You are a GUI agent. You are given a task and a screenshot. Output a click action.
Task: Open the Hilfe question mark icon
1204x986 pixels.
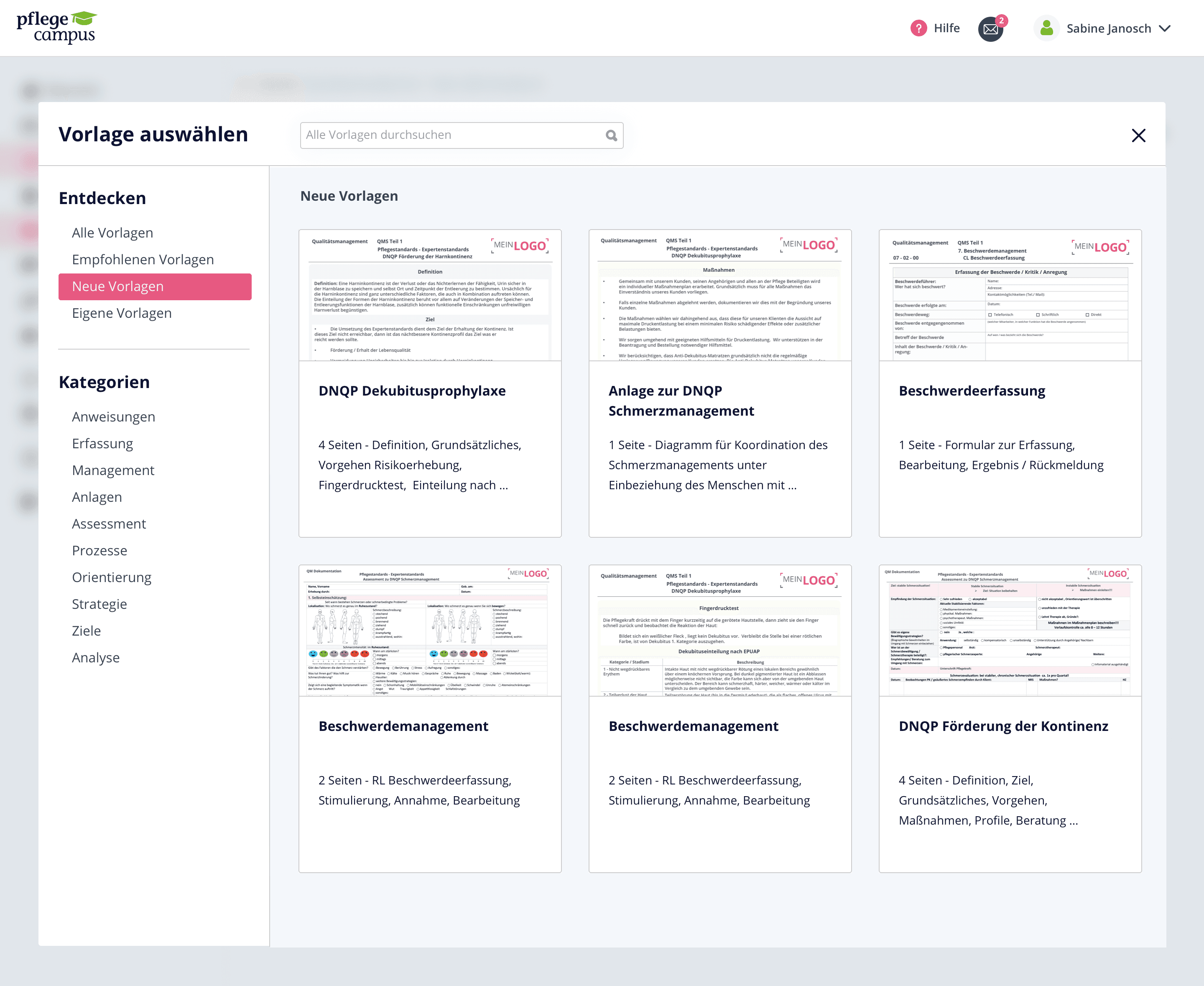point(918,28)
